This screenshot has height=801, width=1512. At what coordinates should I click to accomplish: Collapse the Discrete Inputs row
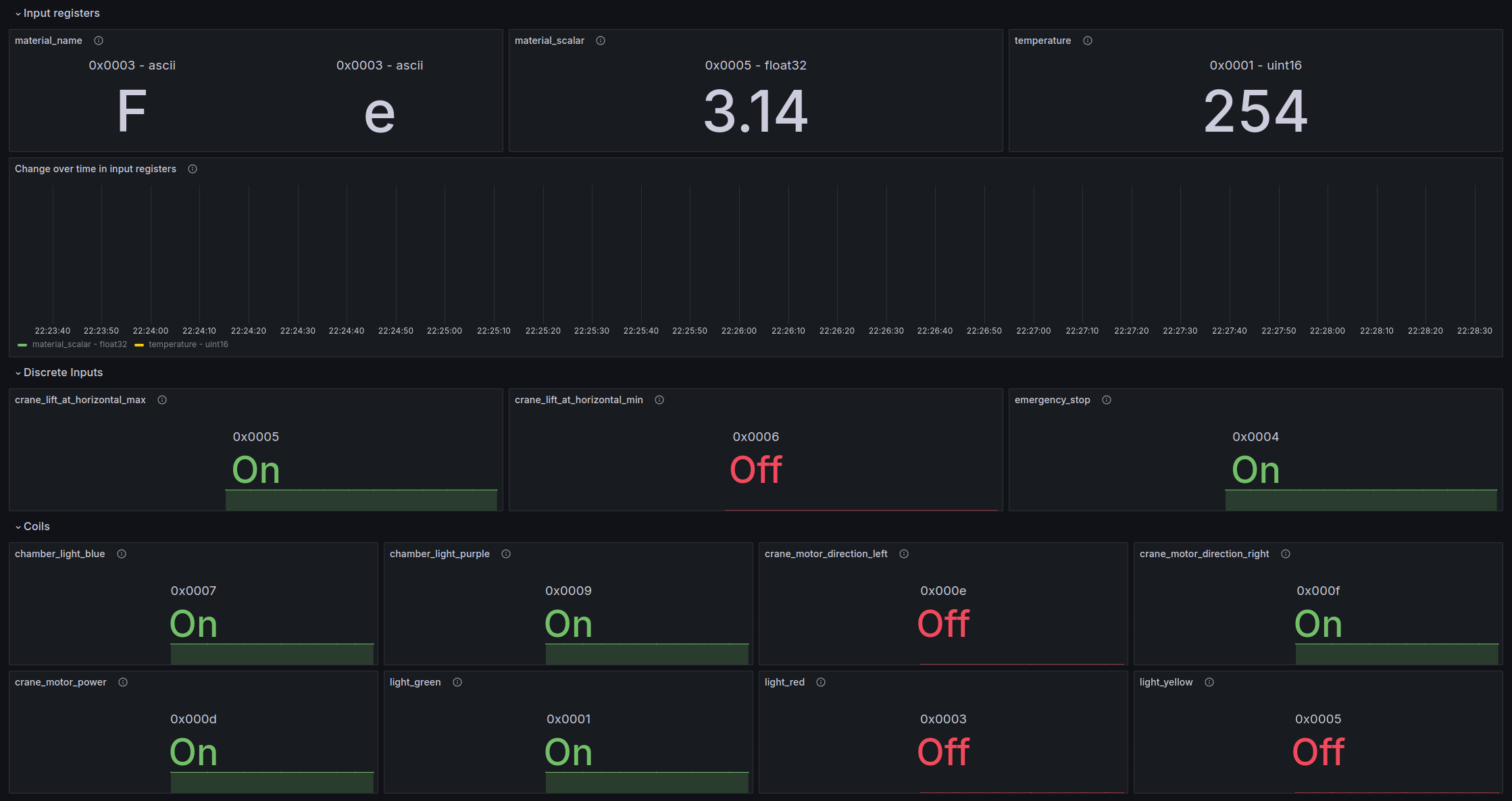tap(63, 373)
